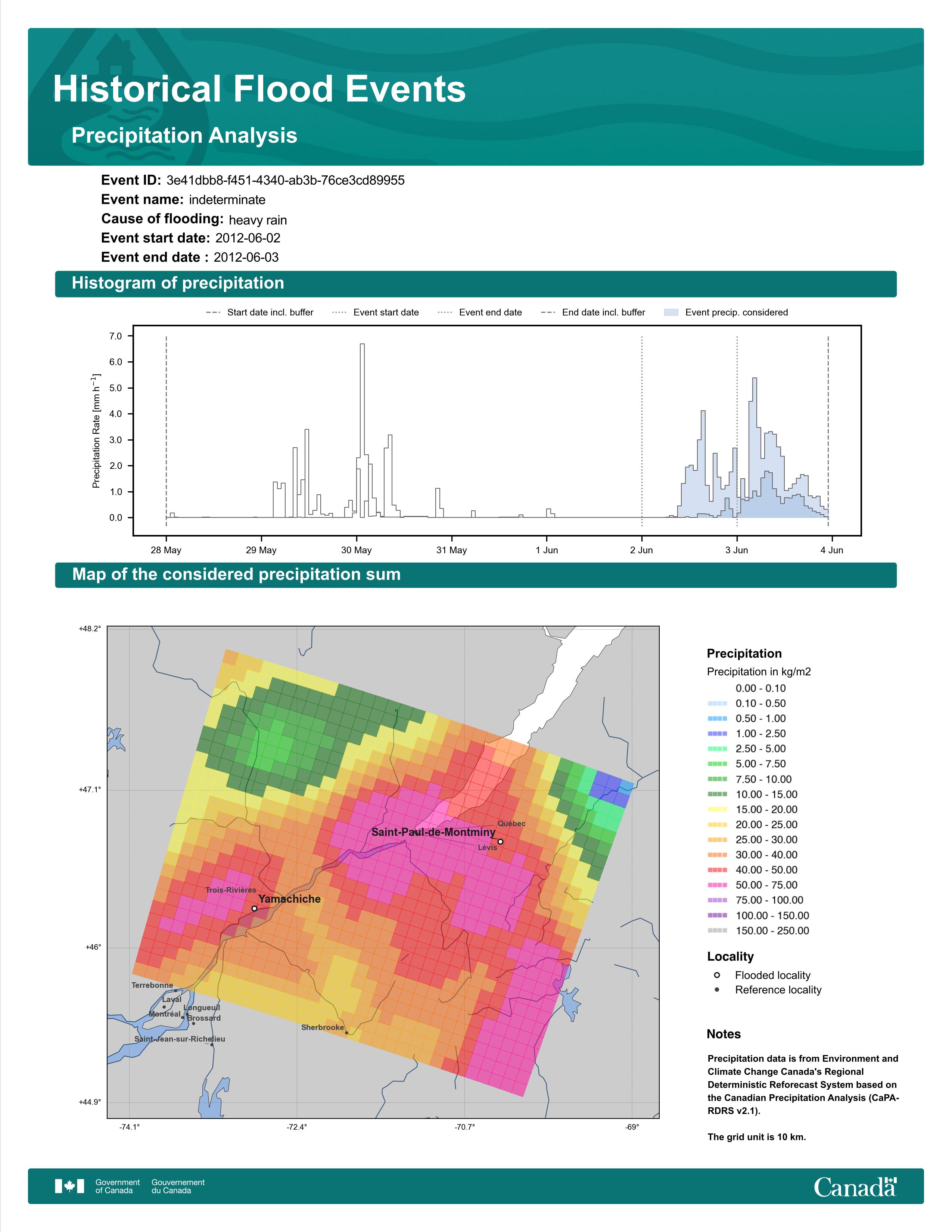Click the Terrebonne map label

coord(152,986)
